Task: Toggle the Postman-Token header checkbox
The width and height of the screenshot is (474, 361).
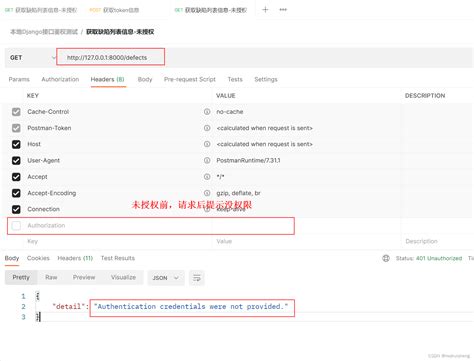Action: tap(16, 128)
